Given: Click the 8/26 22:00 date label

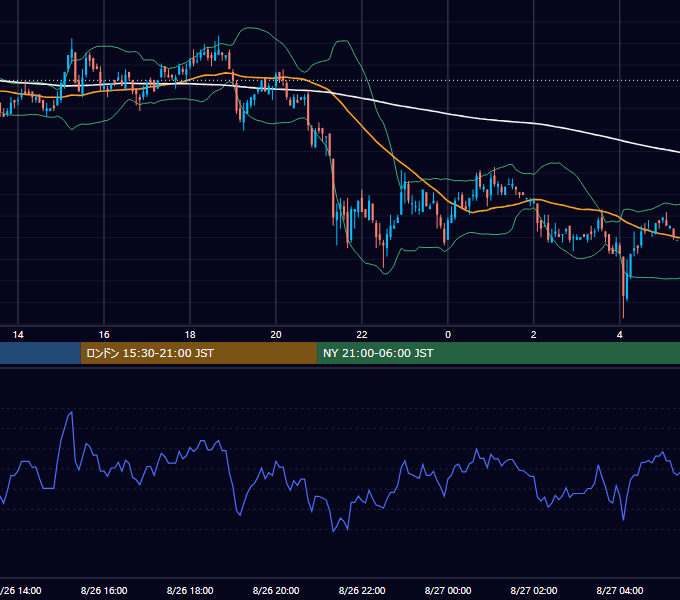Looking at the screenshot, I should 362,590.
